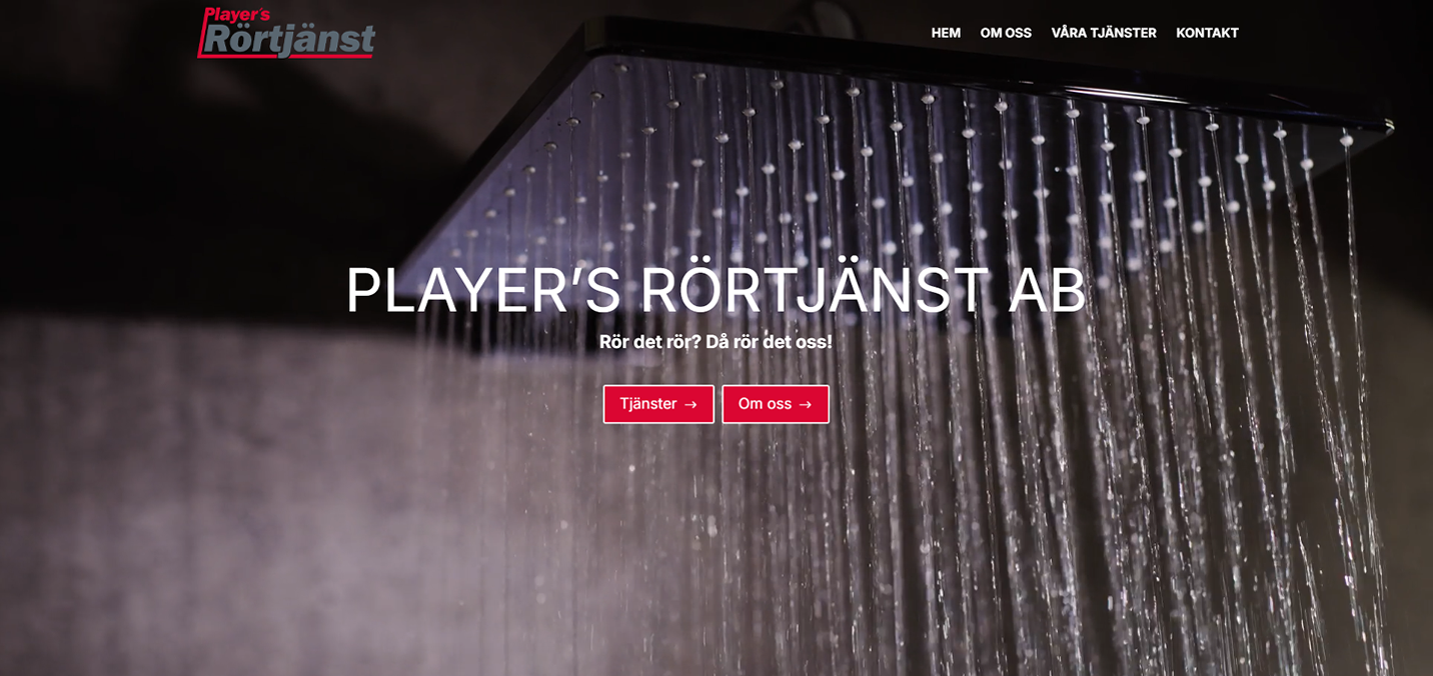Click the red Om oss button

click(775, 404)
